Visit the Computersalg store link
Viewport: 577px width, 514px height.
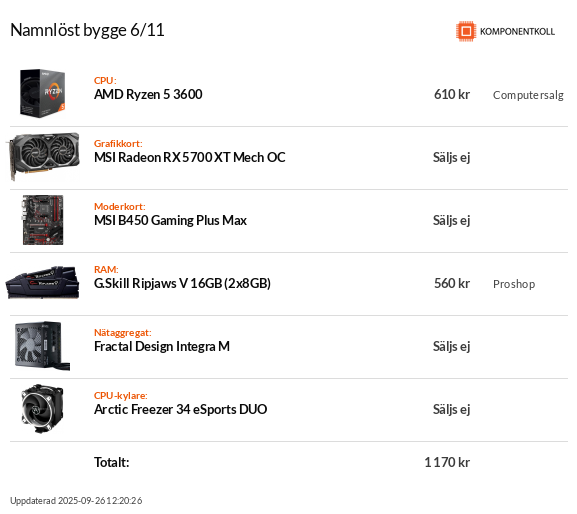coord(528,95)
